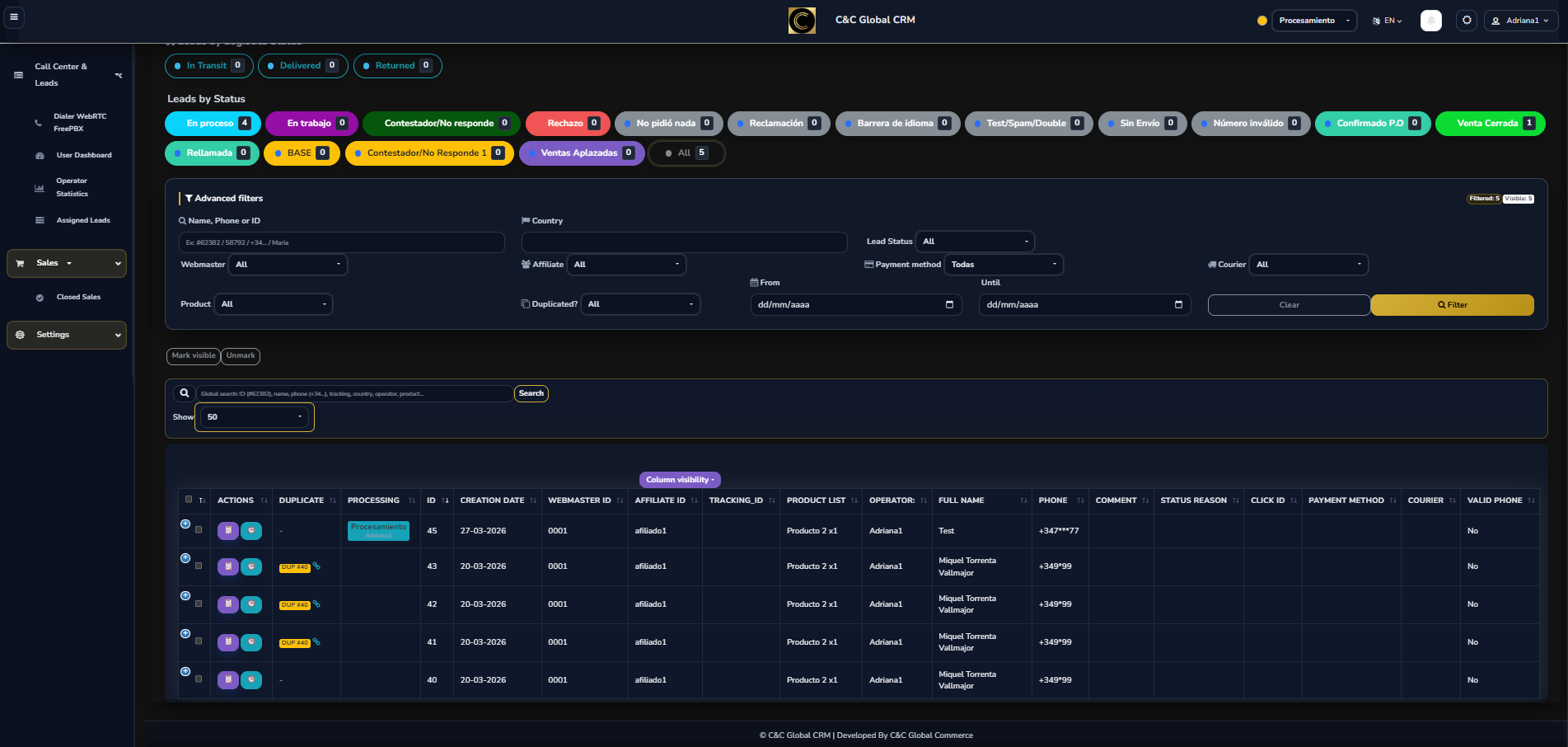Screen dimensions: 1568x747
Task: Click the Clear filters button
Action: click(x=1289, y=305)
